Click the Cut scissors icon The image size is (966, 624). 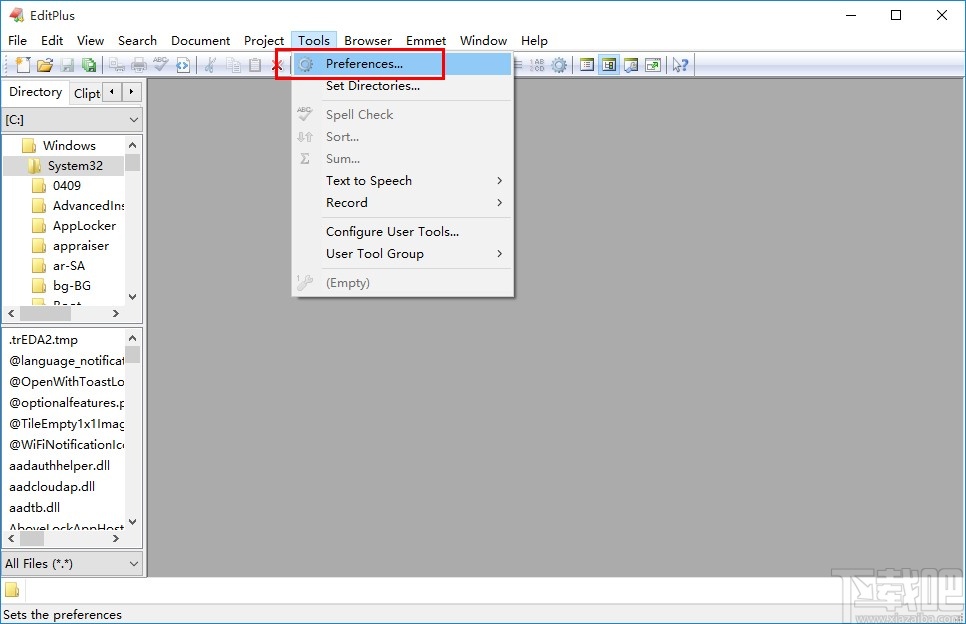(x=210, y=65)
